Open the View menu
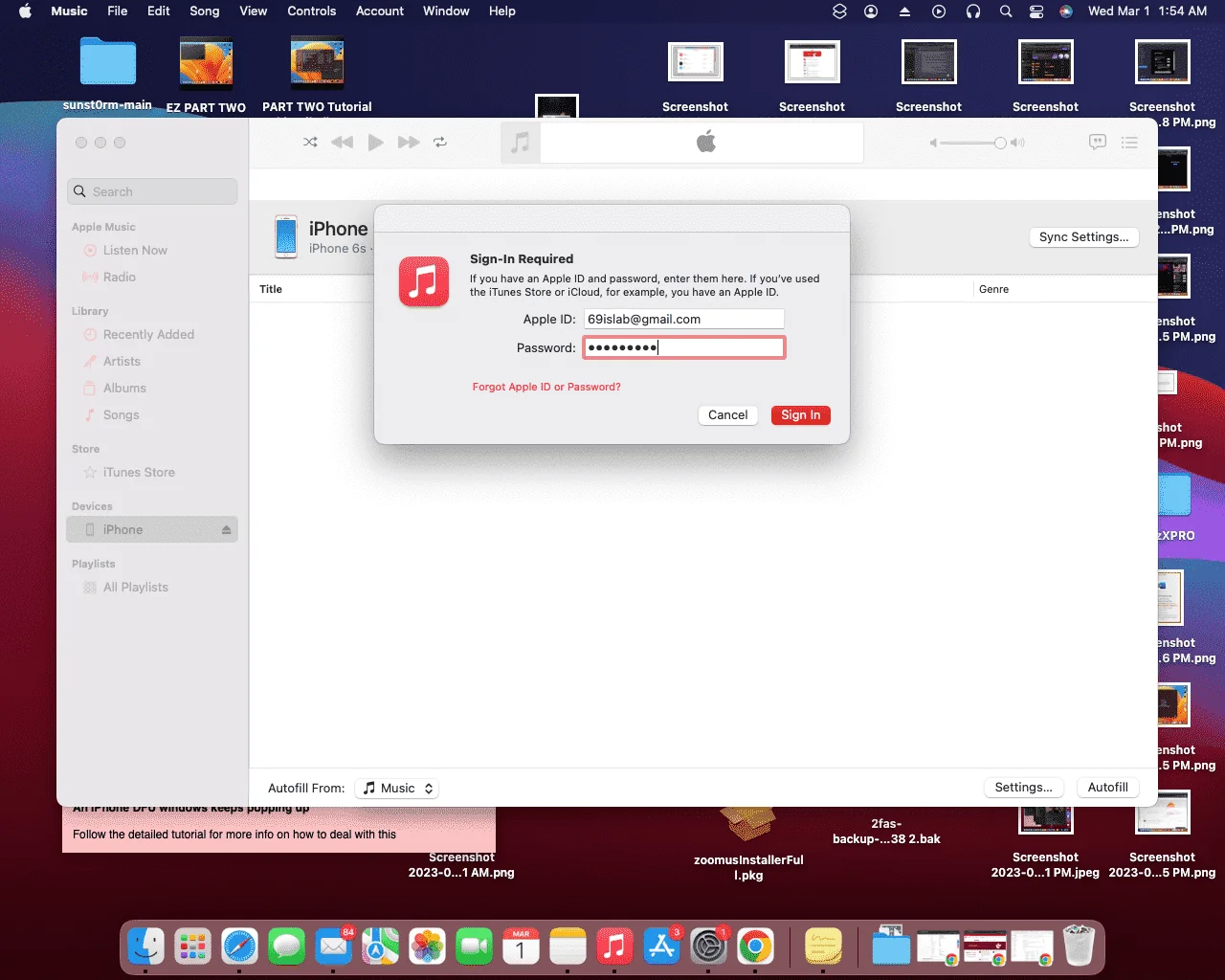This screenshot has height=980, width=1225. point(254,11)
